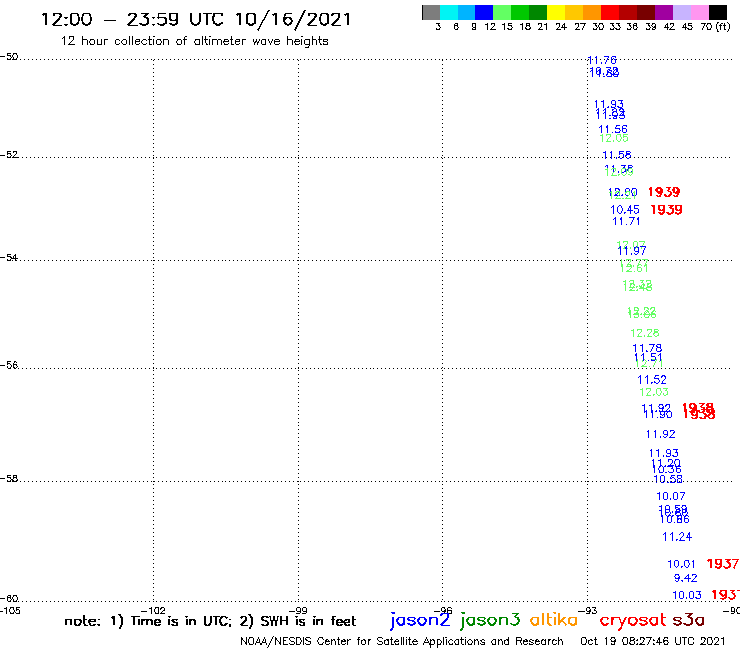740x650 pixels.
Task: Click the latitude axis label -56
Action: (x=9, y=365)
